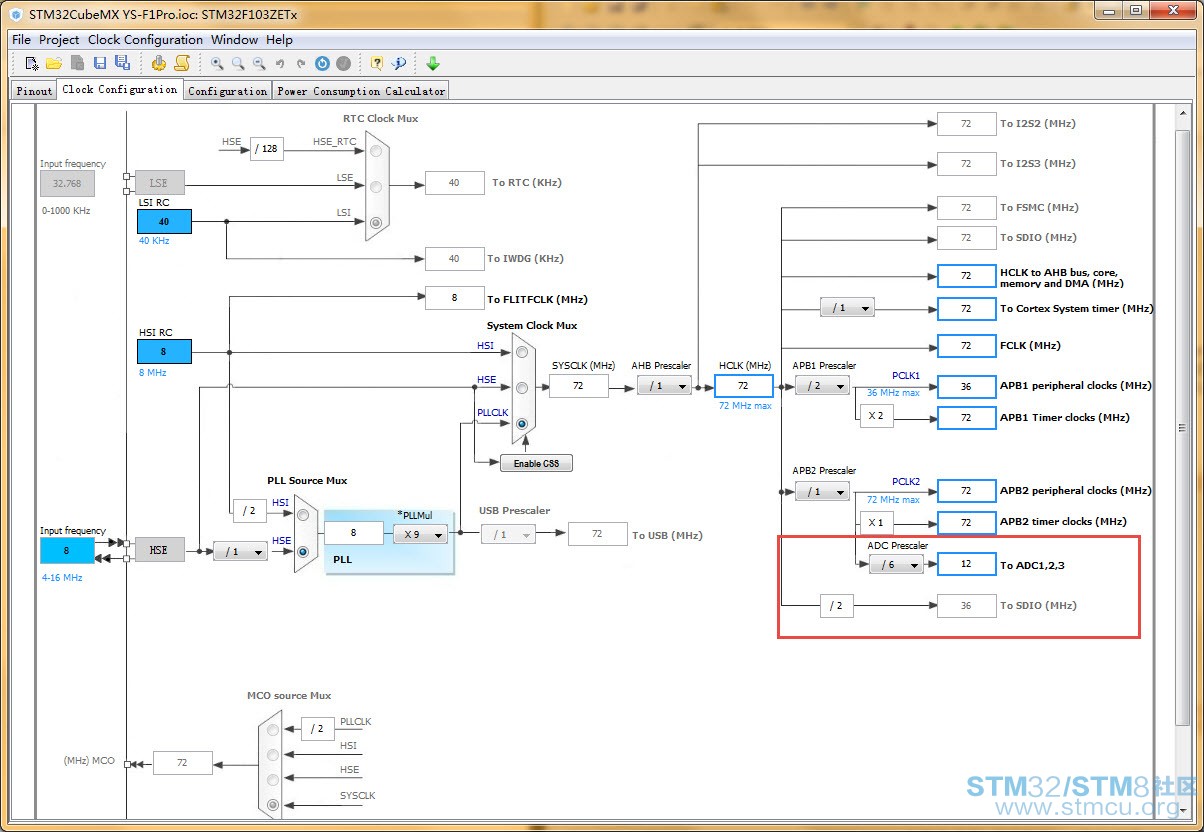1204x832 pixels.
Task: Open the Cortex System timer divider dropdown
Action: [847, 308]
